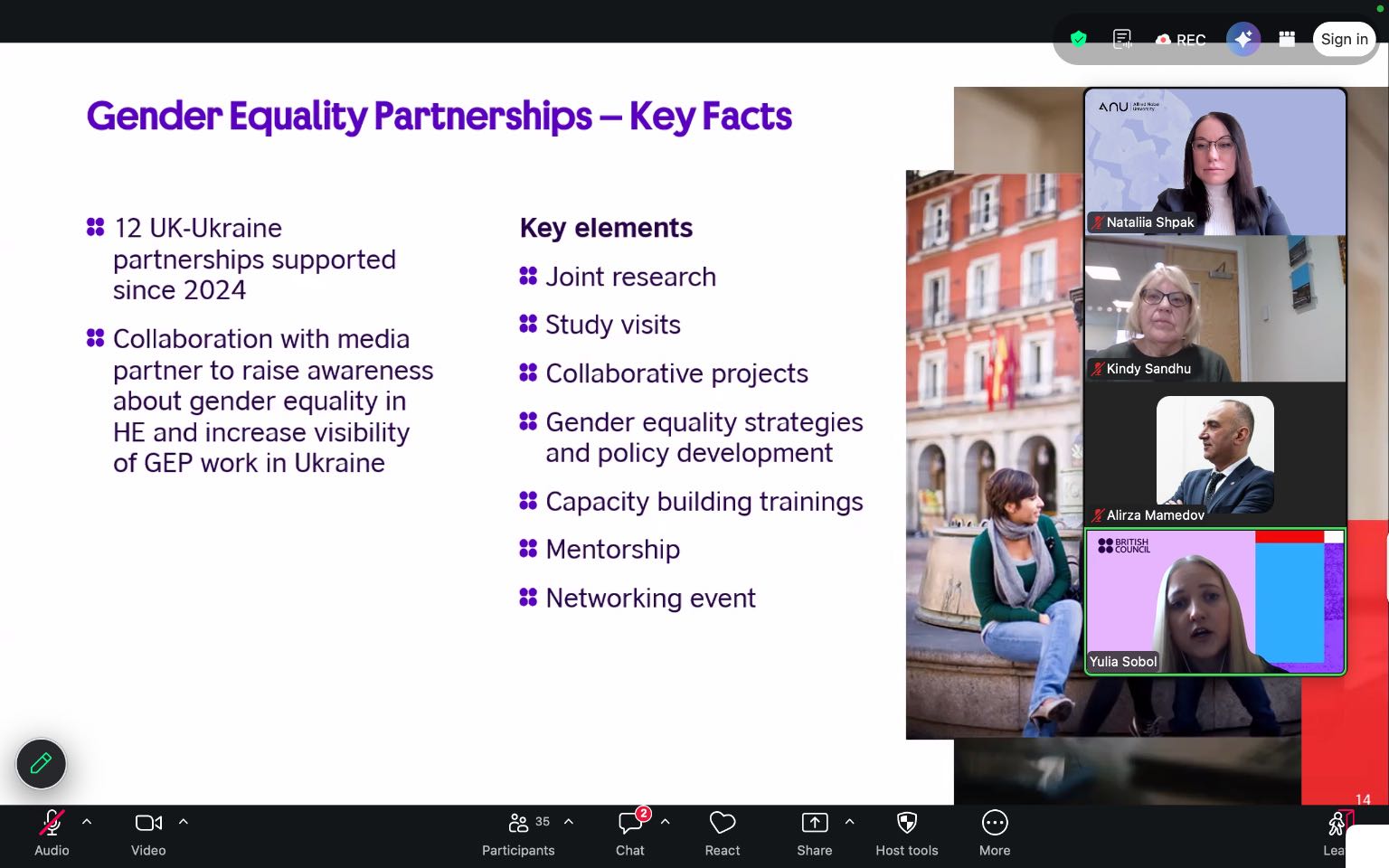Open the AI Companion sparkle icon
1389x868 pixels.
pos(1243,39)
